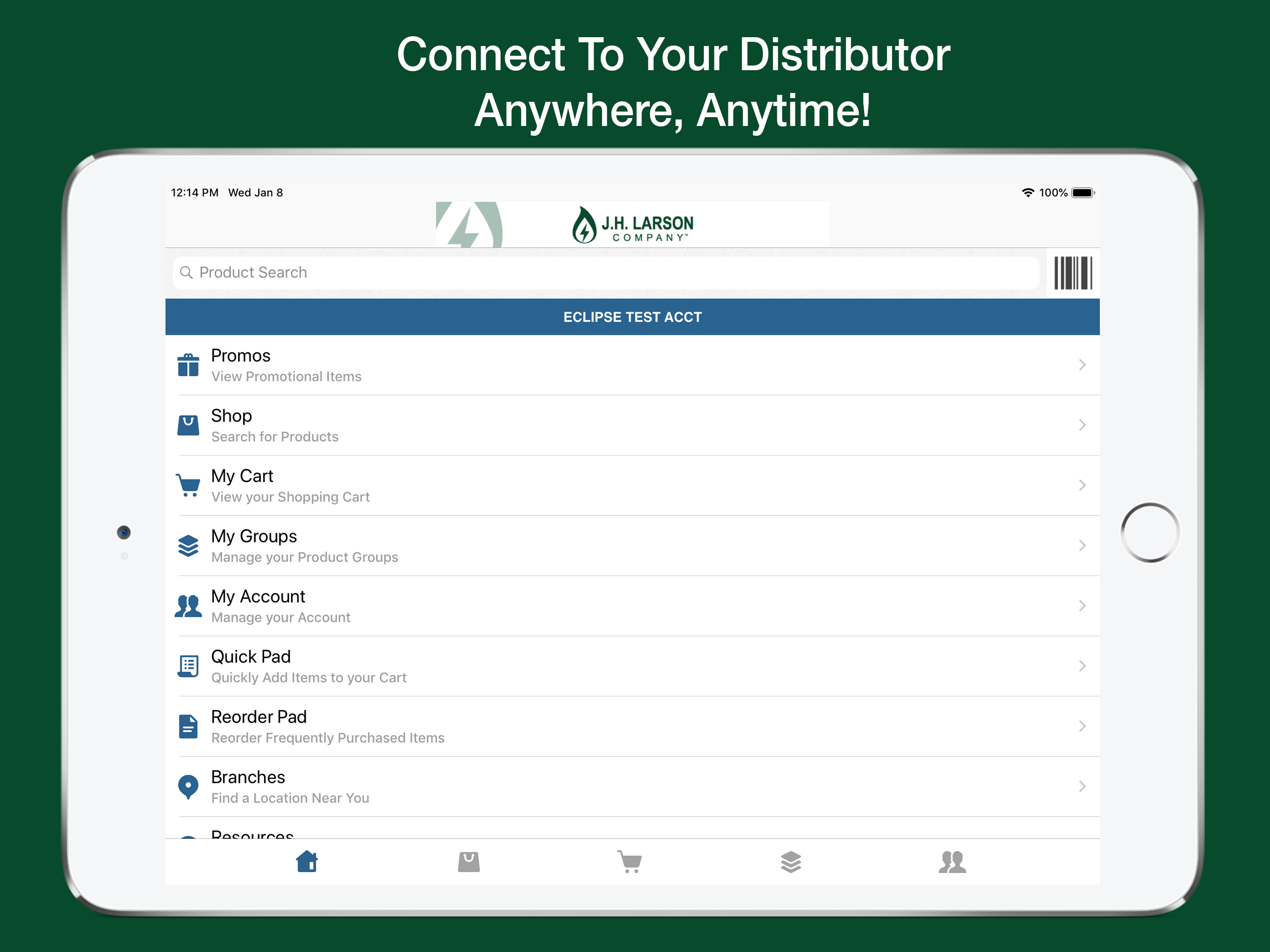Image resolution: width=1270 pixels, height=952 pixels.
Task: Click the Wi-Fi status icon
Action: pyautogui.click(x=1028, y=192)
